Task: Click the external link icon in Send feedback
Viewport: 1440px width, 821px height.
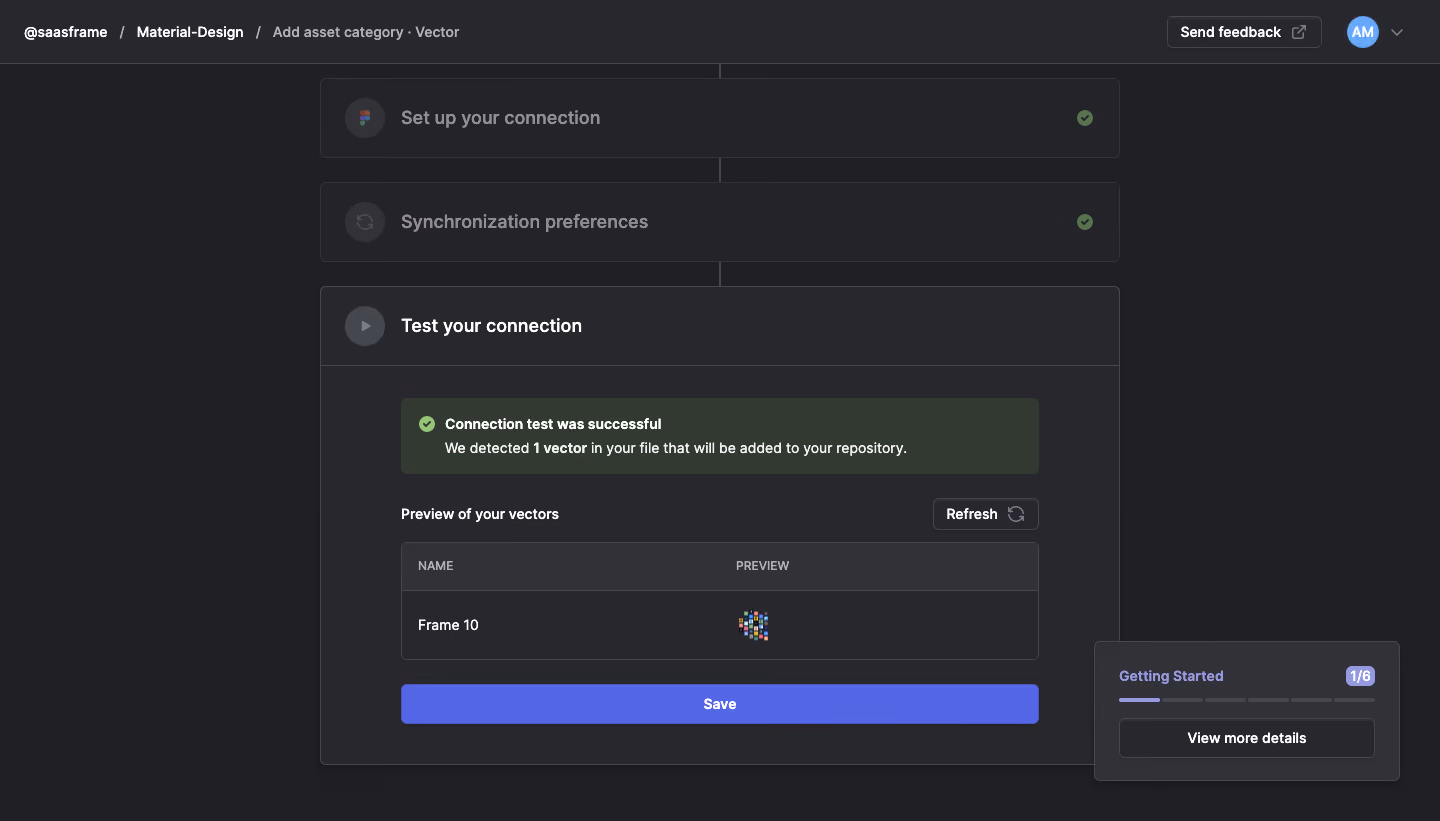Action: pyautogui.click(x=1299, y=32)
